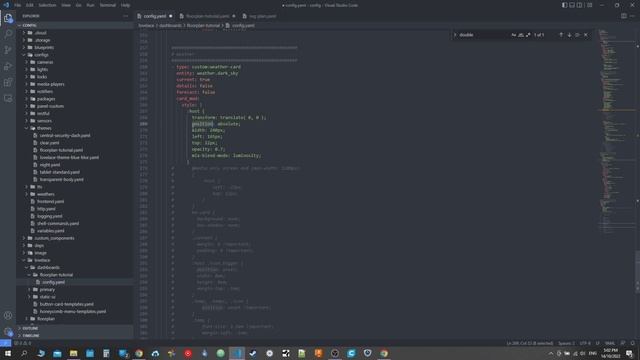Open customize layout icon in title bar
This screenshot has height=360, width=640.
tap(589, 5)
